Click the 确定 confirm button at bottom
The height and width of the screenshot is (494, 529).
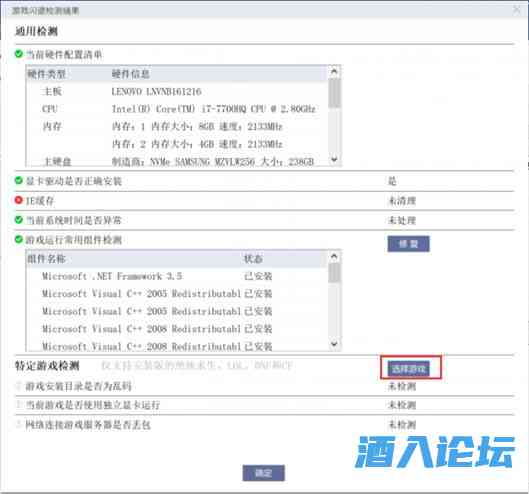pyautogui.click(x=263, y=473)
